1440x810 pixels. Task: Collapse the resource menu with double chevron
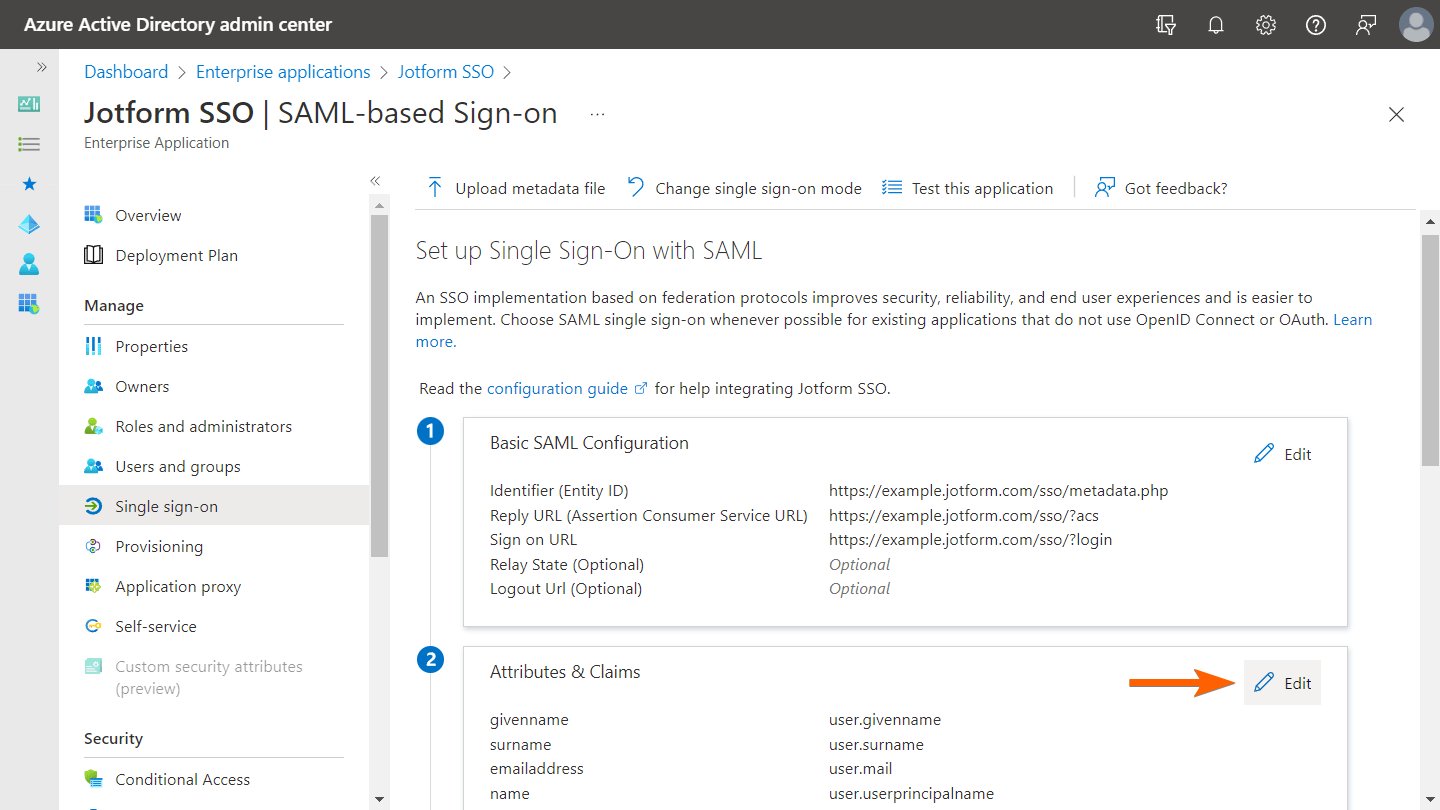tap(375, 181)
